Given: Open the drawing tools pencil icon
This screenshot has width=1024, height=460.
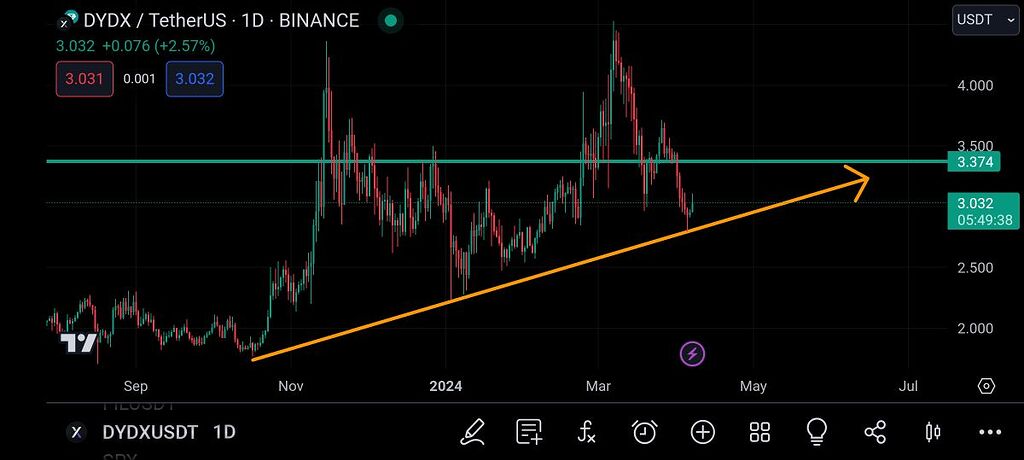Looking at the screenshot, I should 472,432.
